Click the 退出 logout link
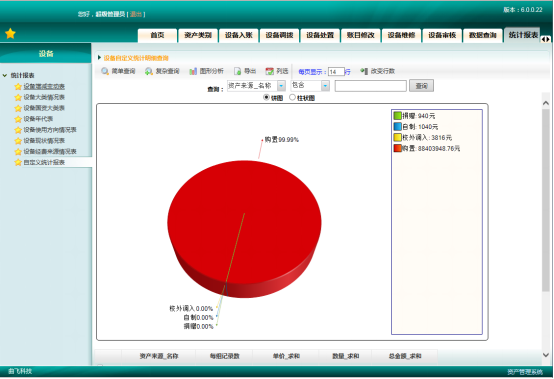 click(x=136, y=14)
